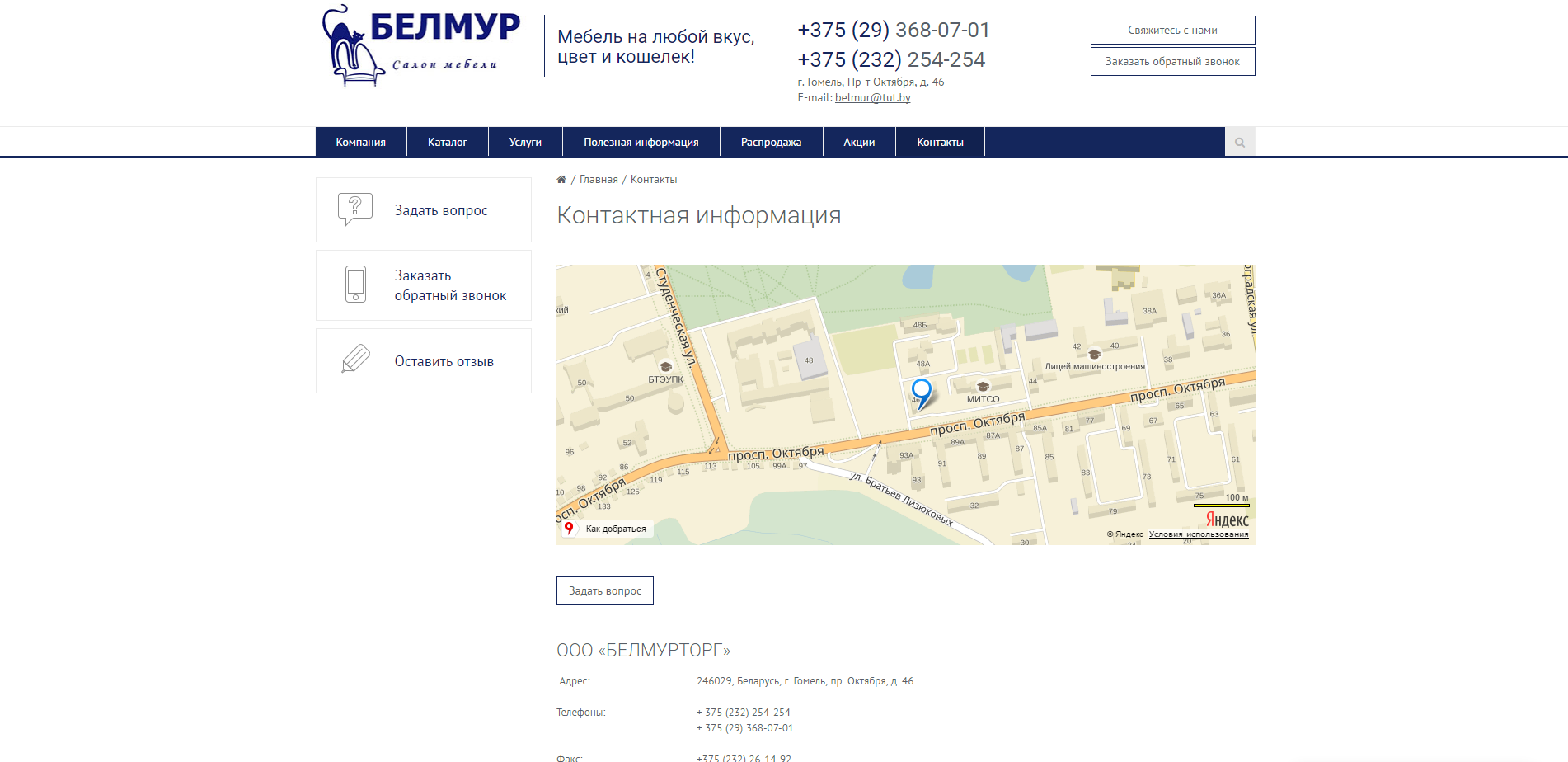Click the blue location marker on map
The width and height of the screenshot is (1568, 762).
[922, 394]
